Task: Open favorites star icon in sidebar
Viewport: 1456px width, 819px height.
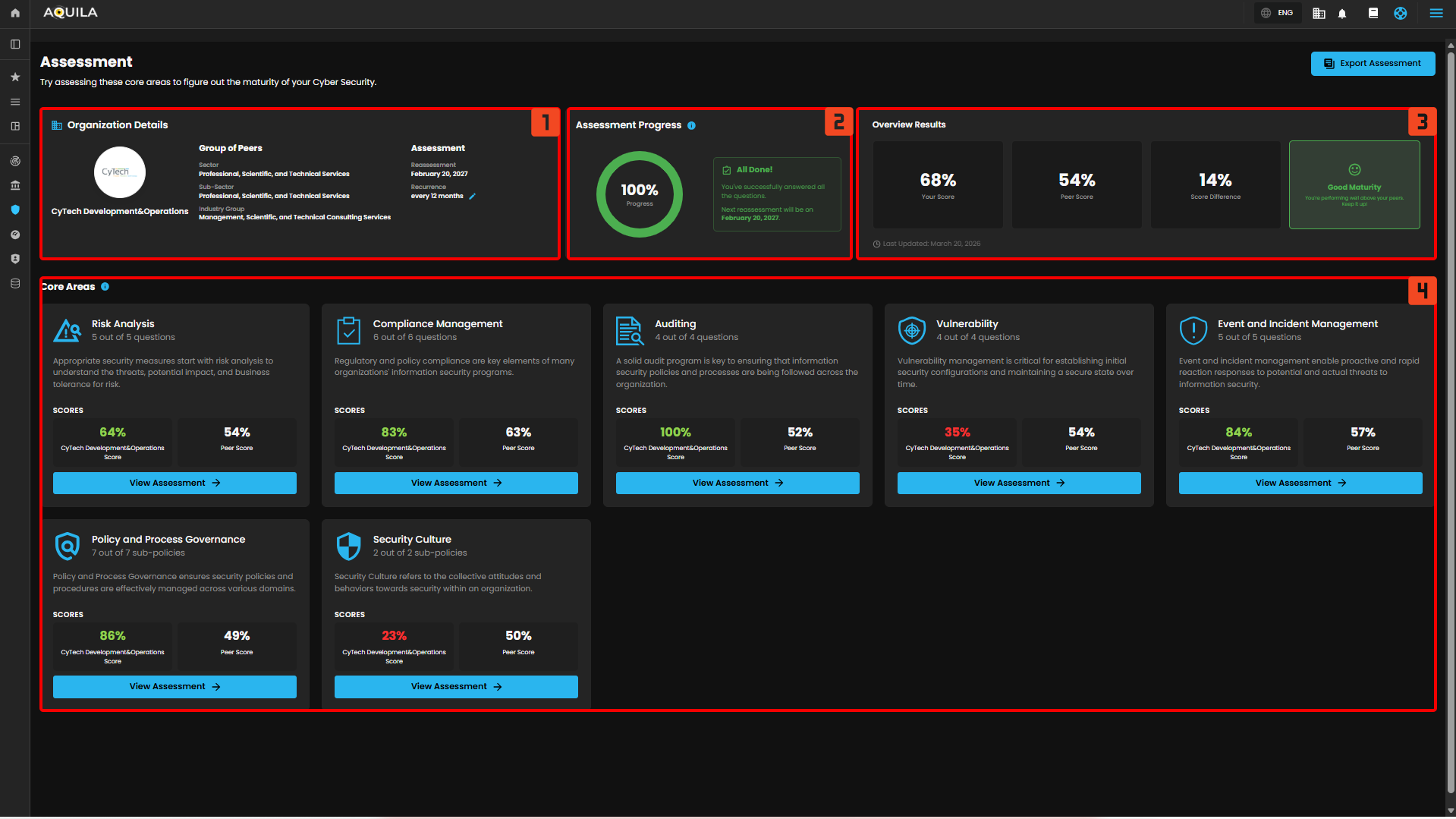Action: click(x=14, y=77)
